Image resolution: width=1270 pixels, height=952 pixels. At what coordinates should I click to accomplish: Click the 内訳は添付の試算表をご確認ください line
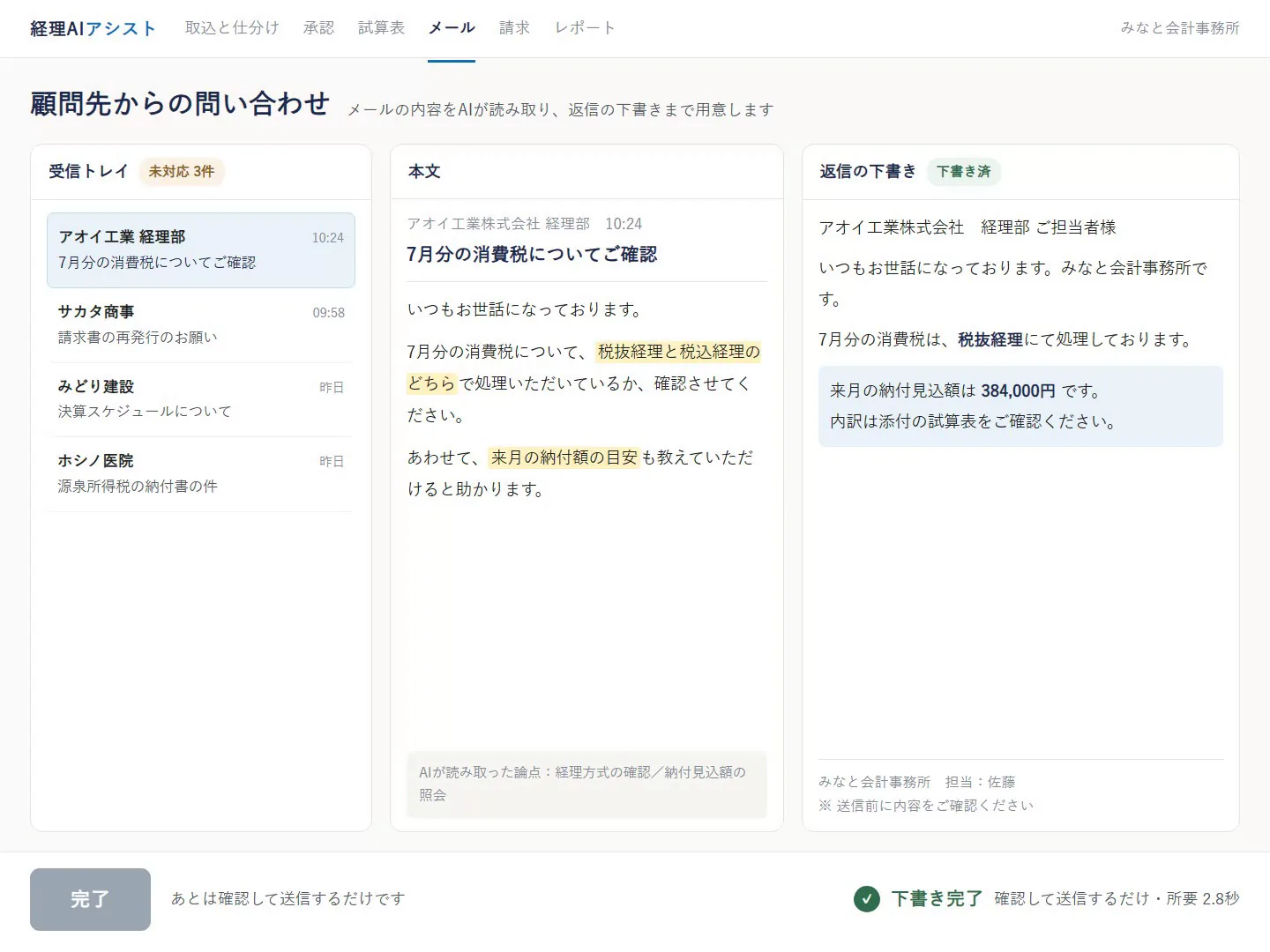coord(973,421)
